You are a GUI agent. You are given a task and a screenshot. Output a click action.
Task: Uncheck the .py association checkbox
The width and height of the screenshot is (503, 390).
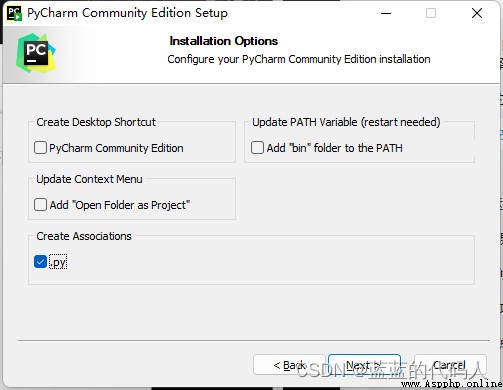(x=40, y=262)
